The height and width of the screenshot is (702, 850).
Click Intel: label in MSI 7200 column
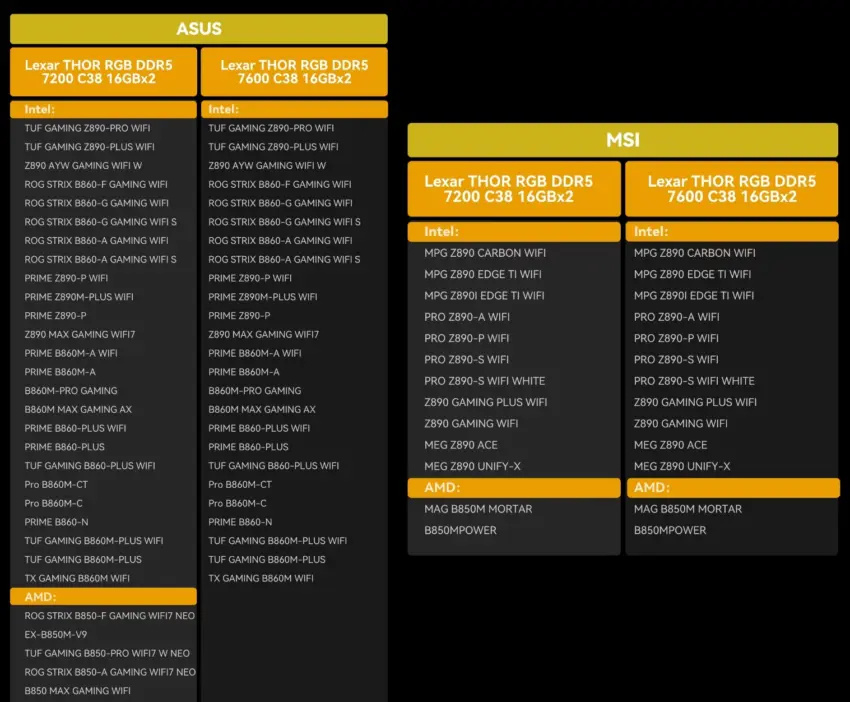point(441,231)
